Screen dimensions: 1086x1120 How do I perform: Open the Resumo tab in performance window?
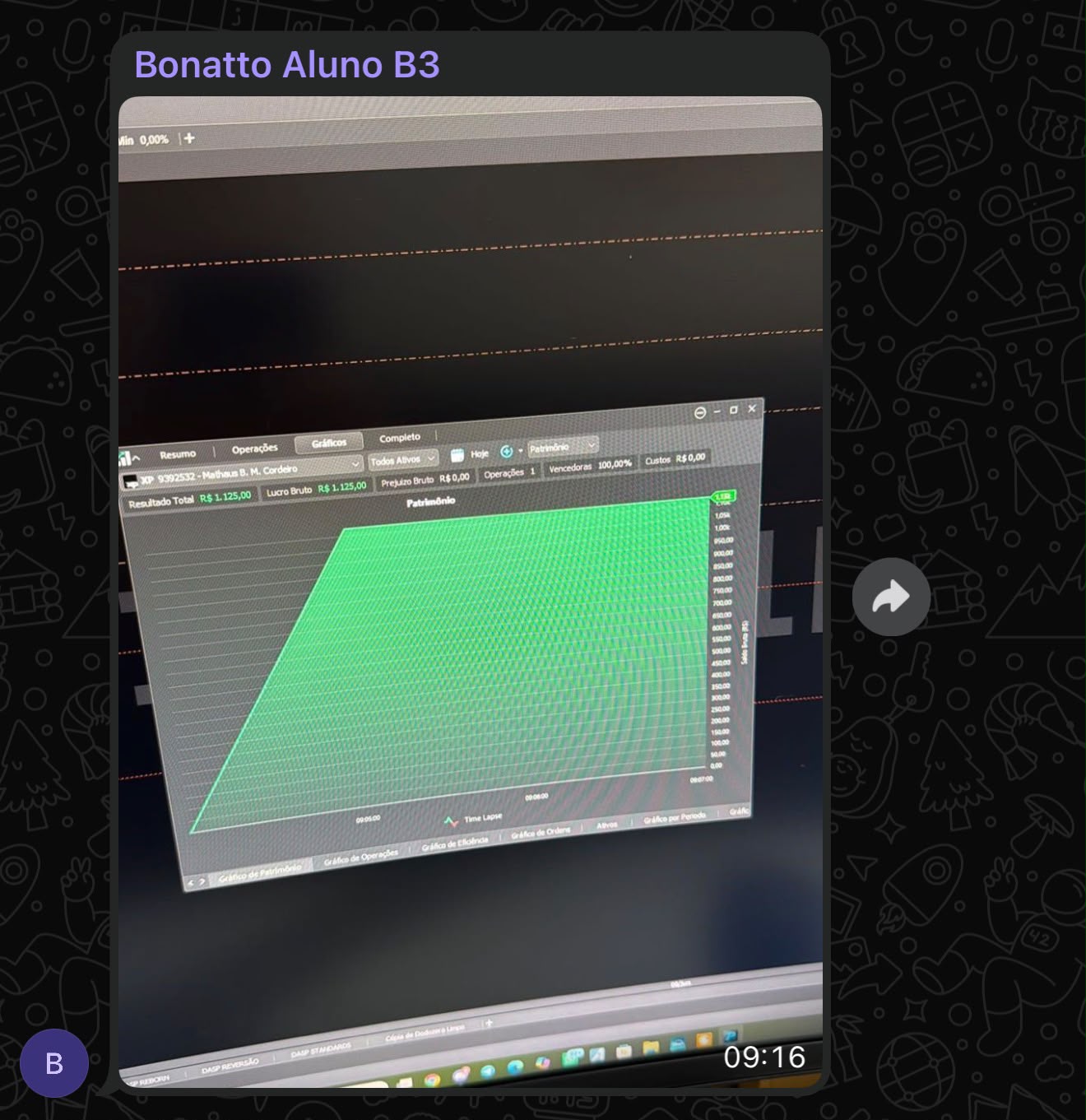click(x=178, y=454)
